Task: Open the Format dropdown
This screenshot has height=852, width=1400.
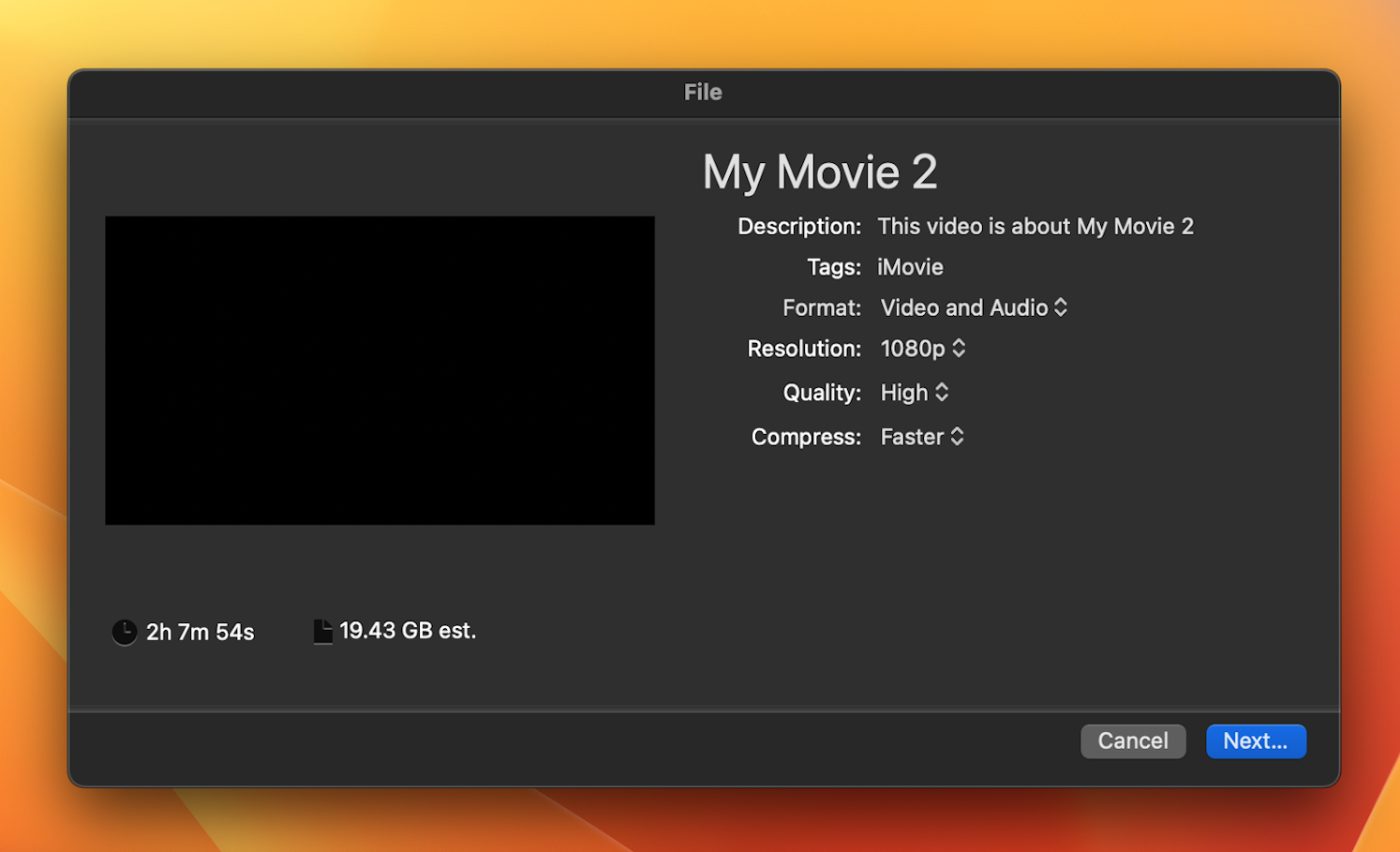Action: click(1060, 307)
